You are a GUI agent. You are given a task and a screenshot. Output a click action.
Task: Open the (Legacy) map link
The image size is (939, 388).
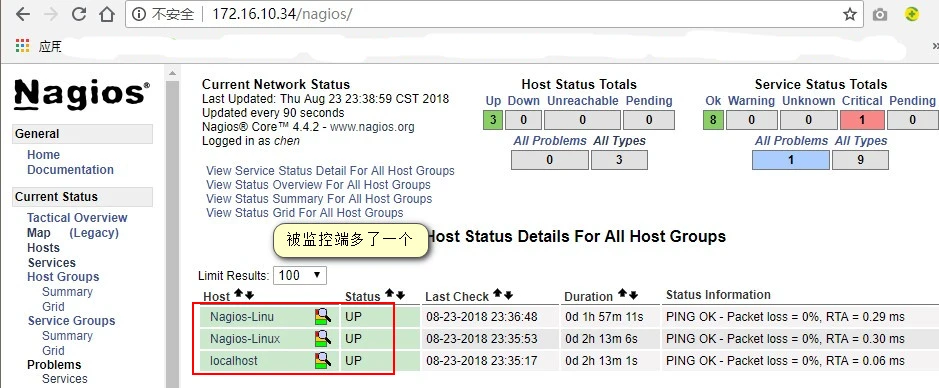coord(94,233)
